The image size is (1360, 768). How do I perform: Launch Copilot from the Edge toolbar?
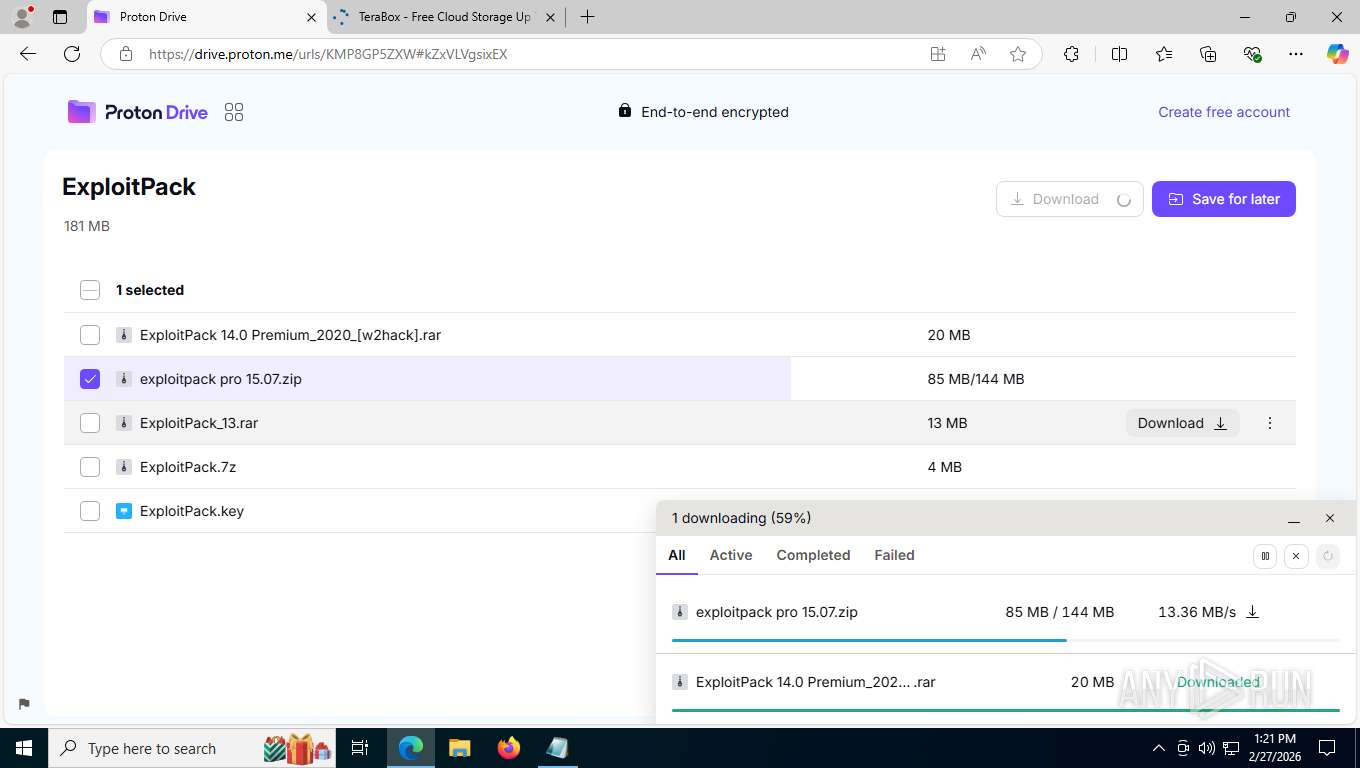pos(1338,54)
